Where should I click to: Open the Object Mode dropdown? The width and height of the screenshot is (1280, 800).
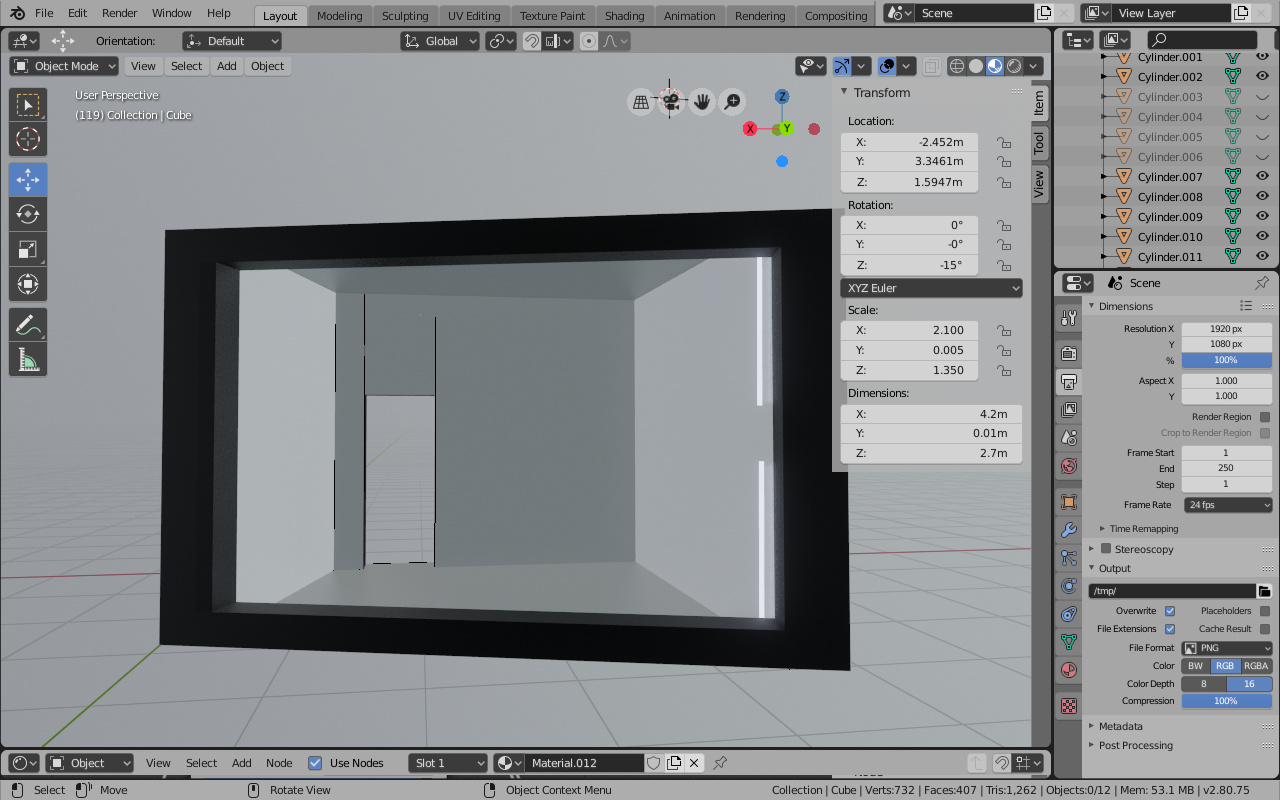click(65, 66)
